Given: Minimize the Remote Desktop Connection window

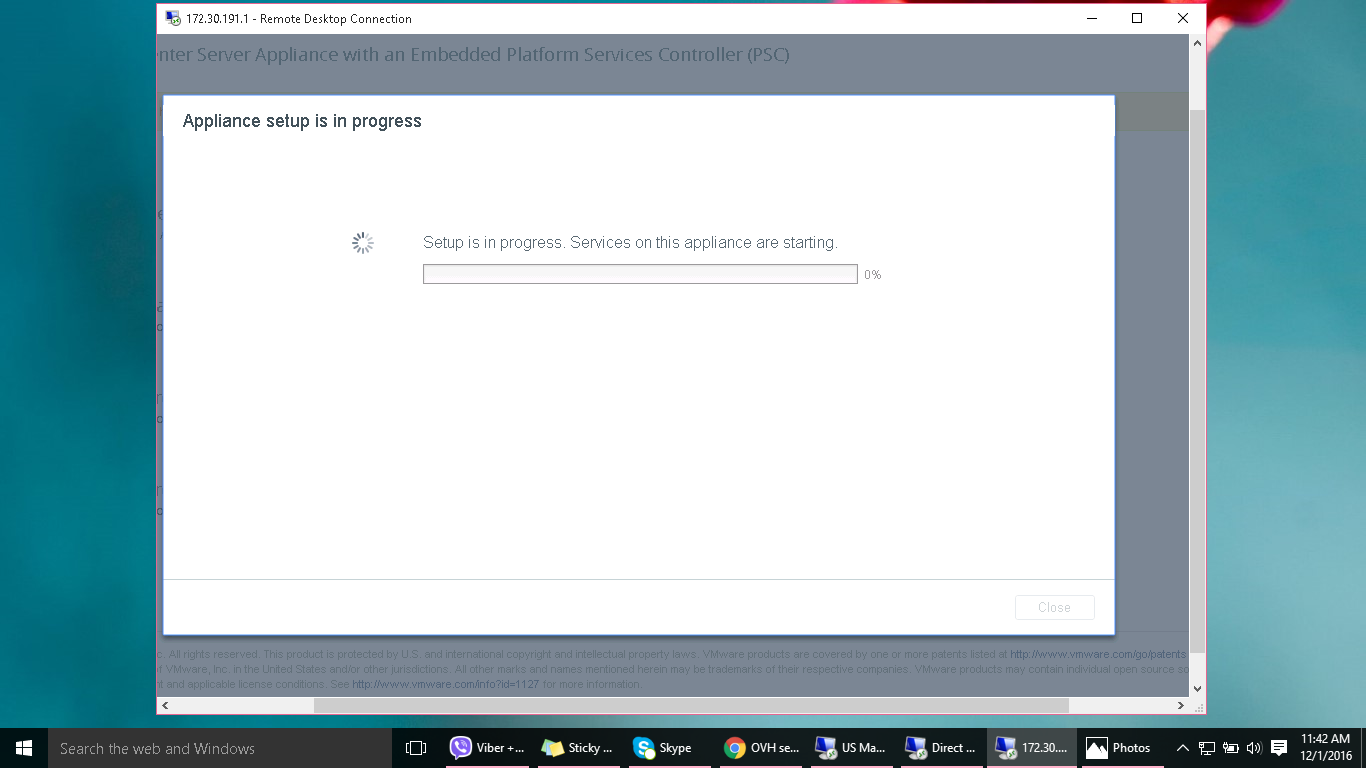Looking at the screenshot, I should pos(1091,18).
